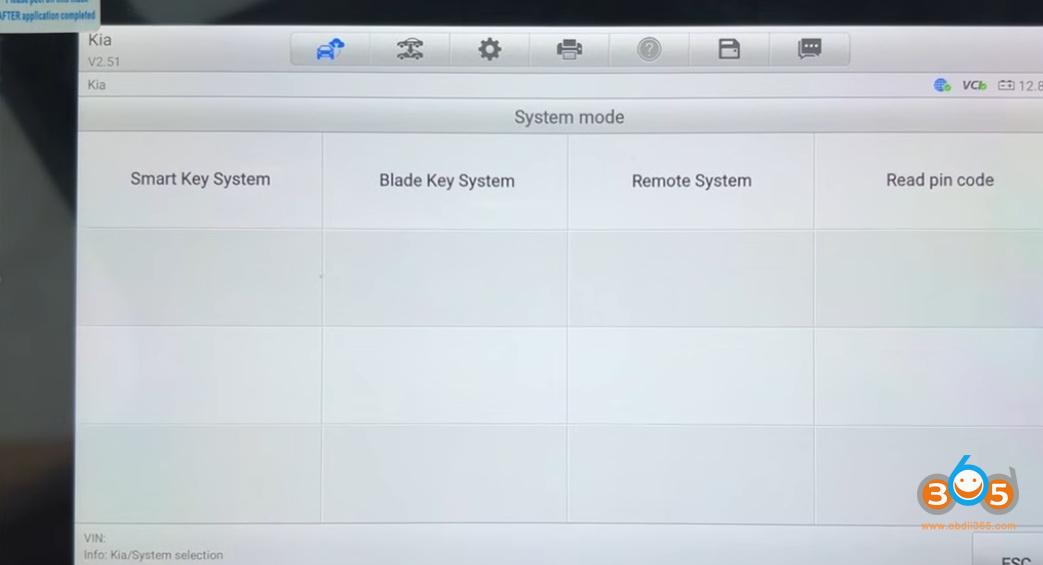Select Smart Key System
Screen dimensions: 1043x565
coord(200,180)
